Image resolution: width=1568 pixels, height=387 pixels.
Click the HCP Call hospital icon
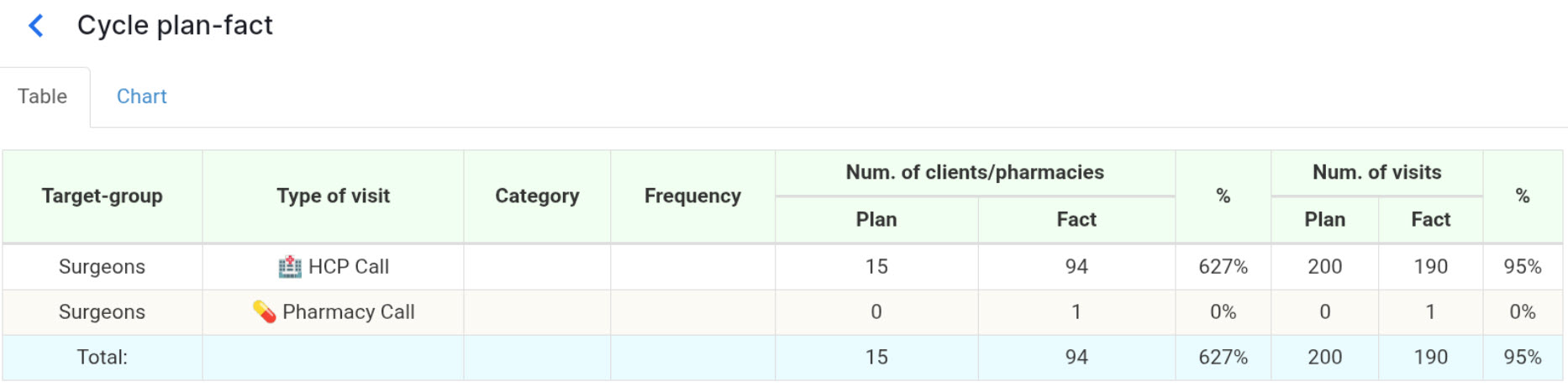point(290,267)
